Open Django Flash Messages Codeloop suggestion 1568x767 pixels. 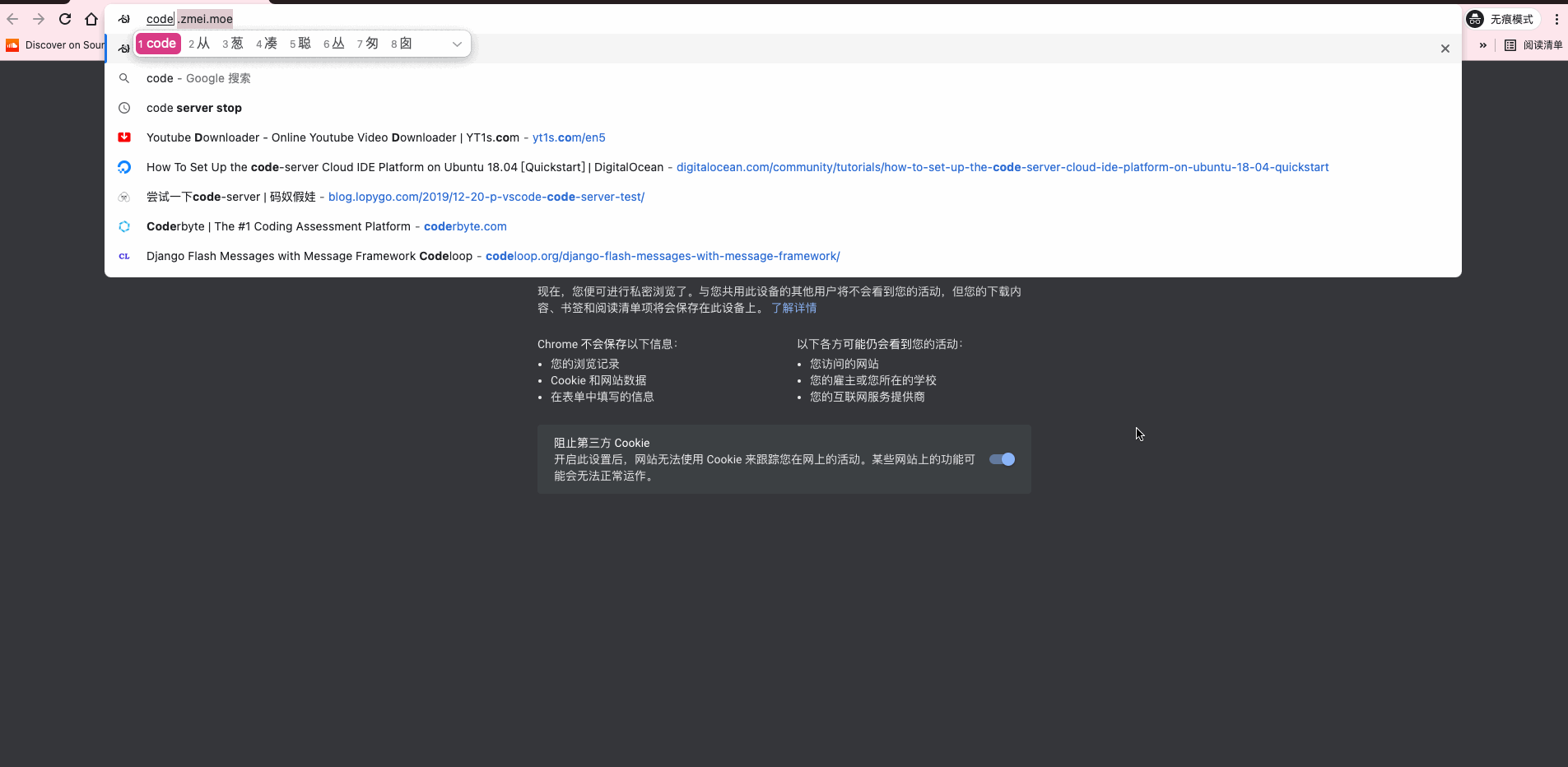point(783,256)
